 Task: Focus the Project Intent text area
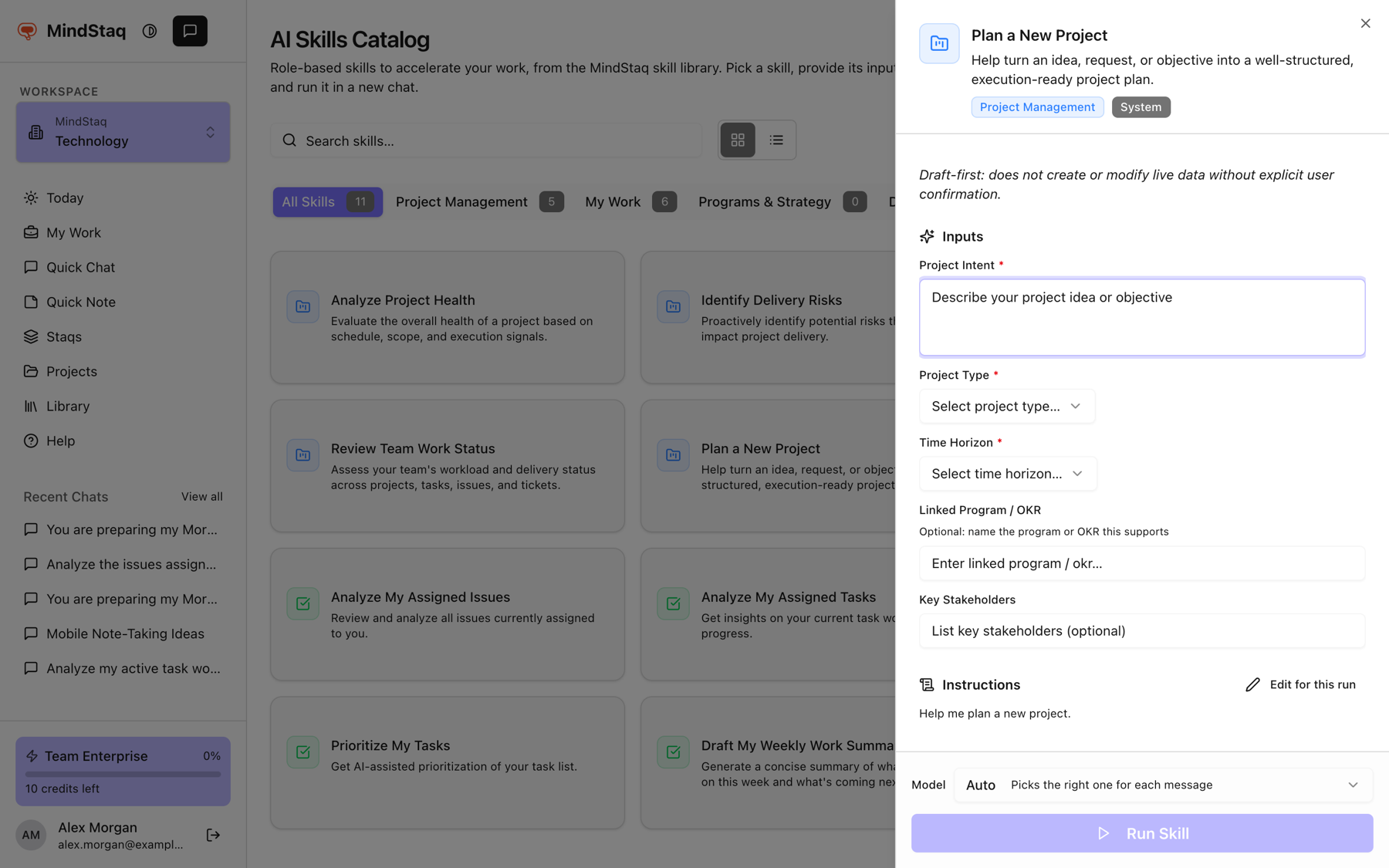point(1142,317)
